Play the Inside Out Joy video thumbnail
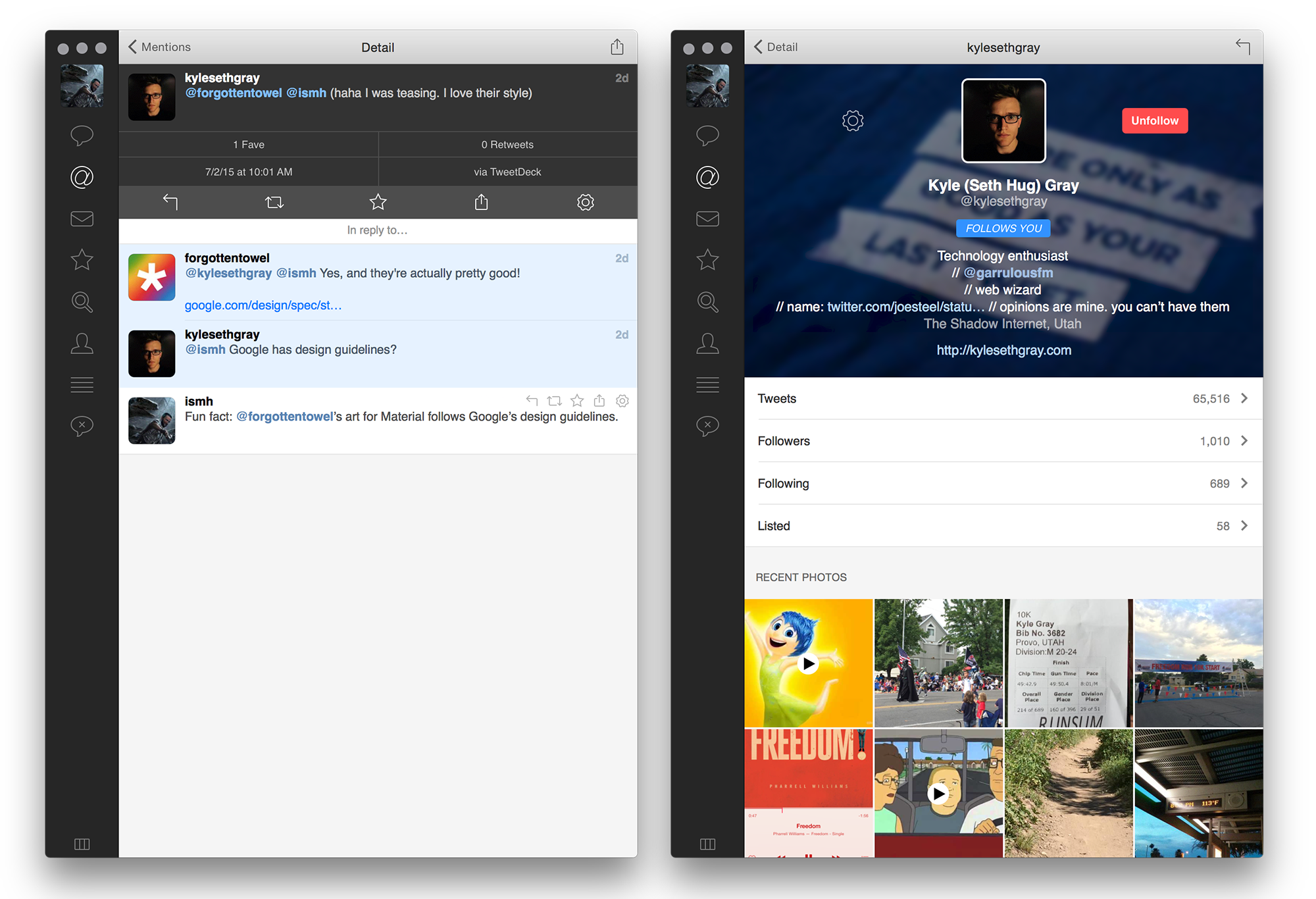The image size is (1316, 899). [x=809, y=663]
